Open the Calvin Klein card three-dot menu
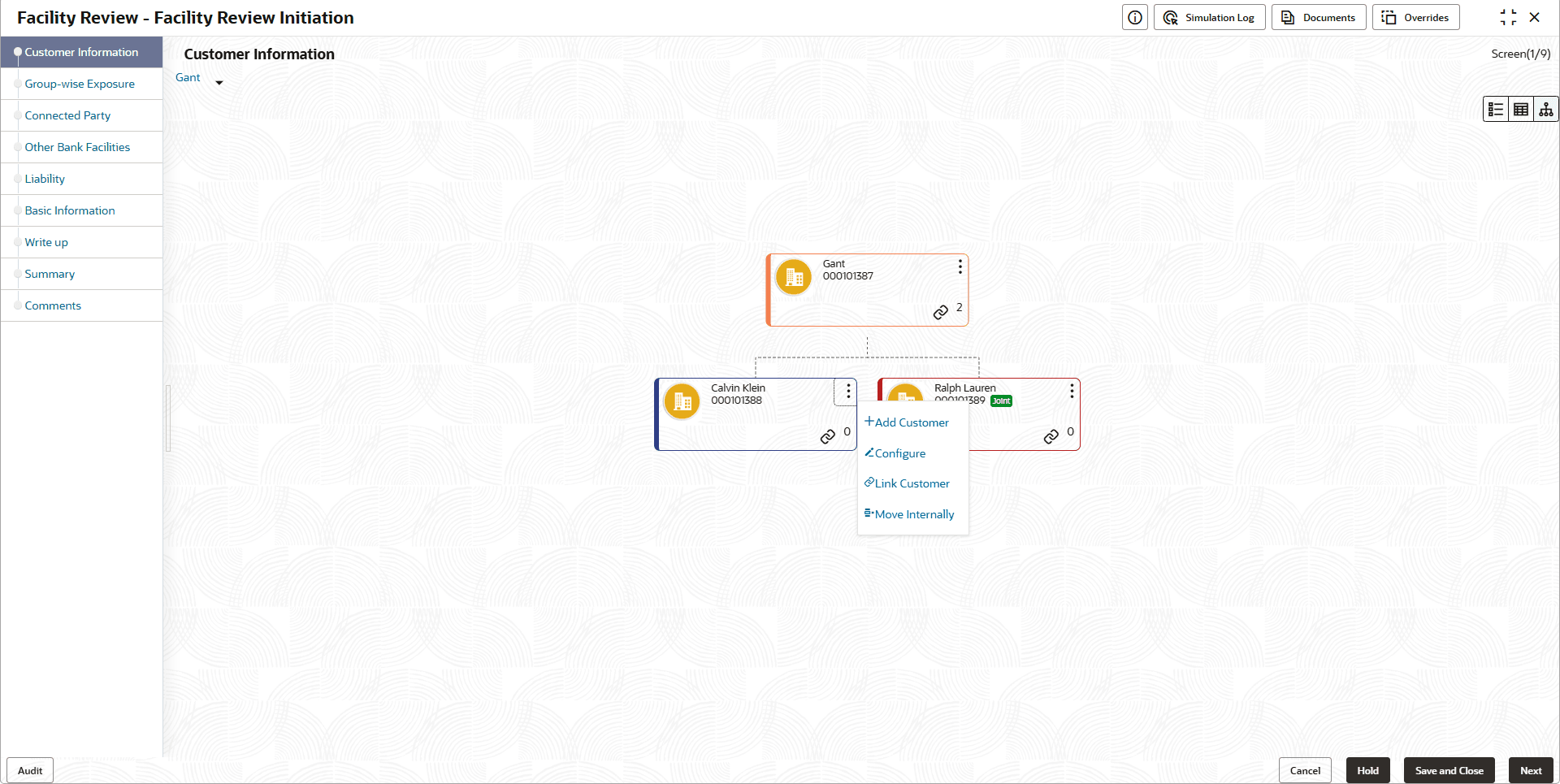The width and height of the screenshot is (1560, 784). click(847, 392)
